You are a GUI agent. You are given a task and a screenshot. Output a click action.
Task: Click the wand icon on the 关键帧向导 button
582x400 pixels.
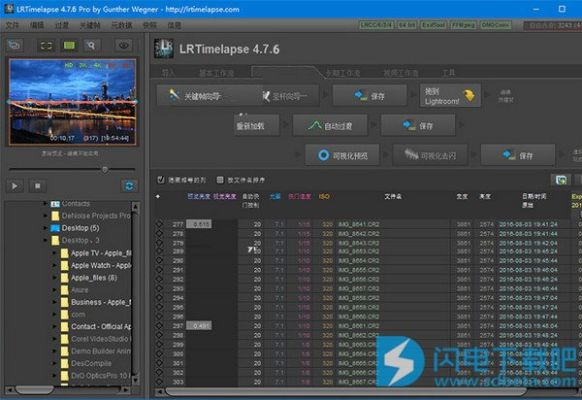click(174, 95)
